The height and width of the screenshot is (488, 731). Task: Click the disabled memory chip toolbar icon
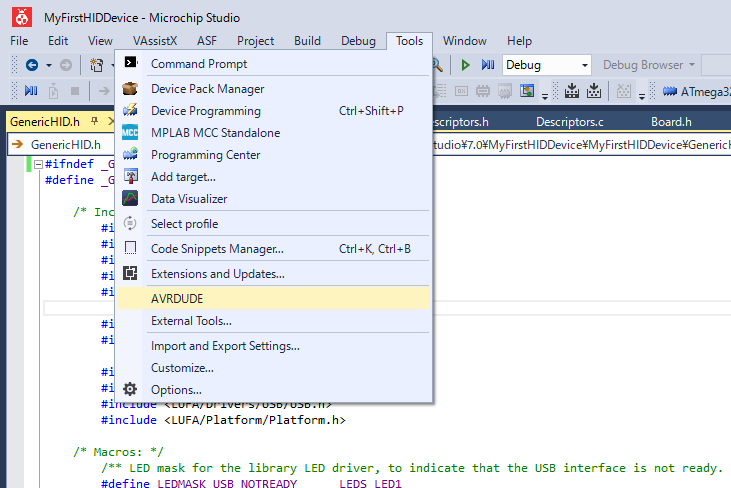[505, 91]
